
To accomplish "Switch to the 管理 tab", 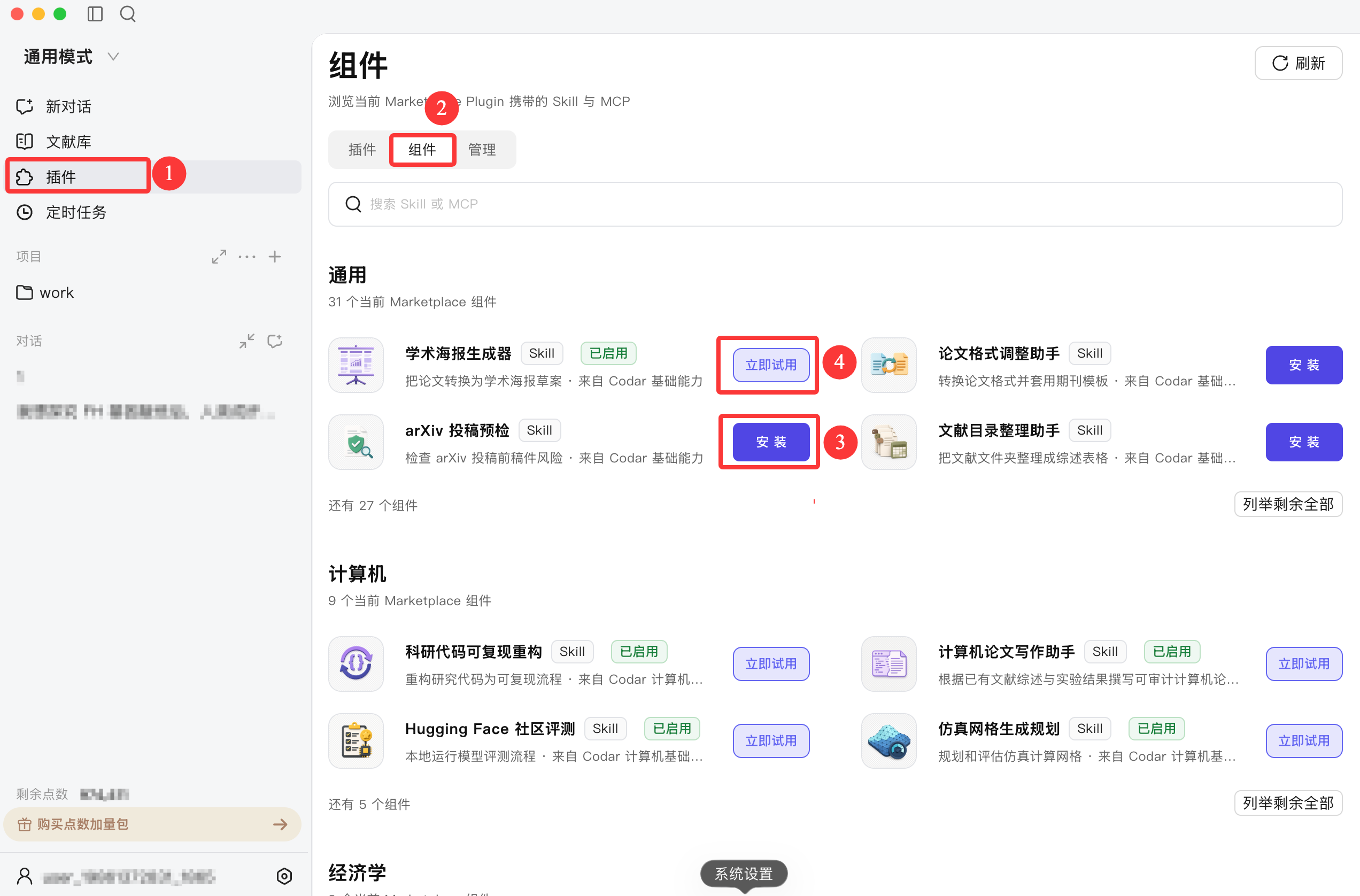I will (x=482, y=150).
